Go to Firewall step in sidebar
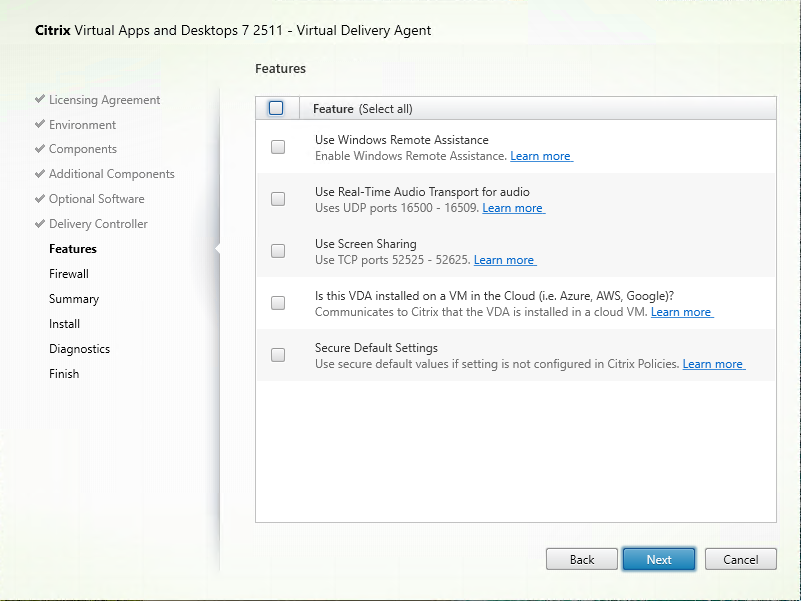This screenshot has width=801, height=601. tap(69, 274)
